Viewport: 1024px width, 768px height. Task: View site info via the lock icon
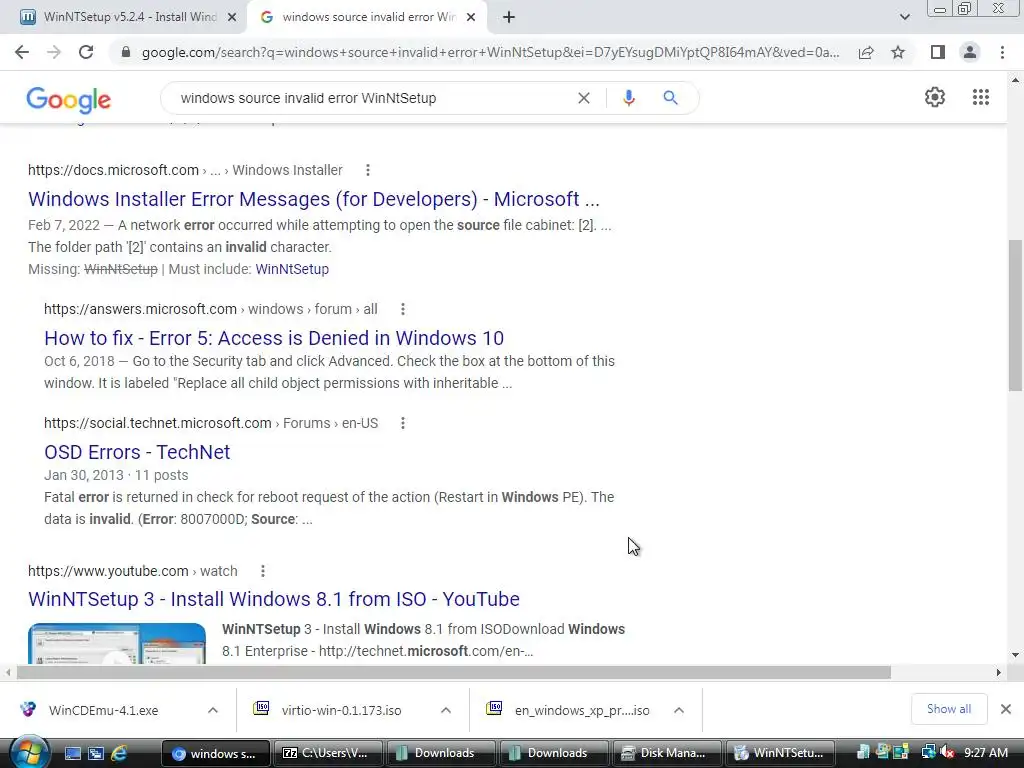click(x=126, y=52)
